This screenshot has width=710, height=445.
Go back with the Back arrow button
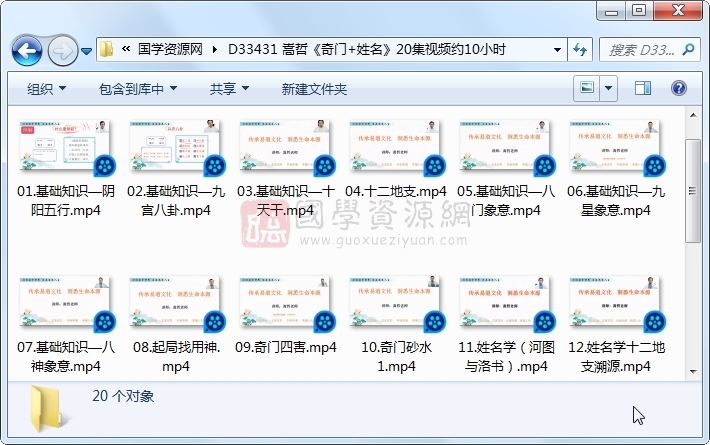[27, 50]
